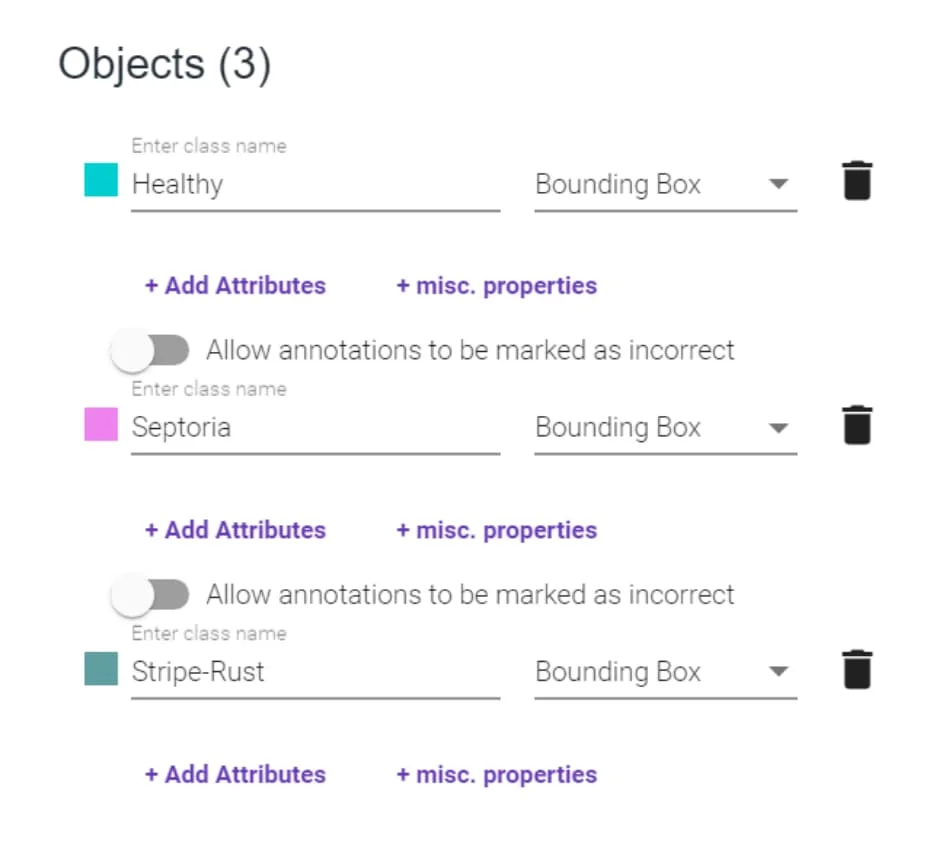The image size is (936, 860).
Task: Open misc. properties for the Septoria class
Action: click(496, 530)
